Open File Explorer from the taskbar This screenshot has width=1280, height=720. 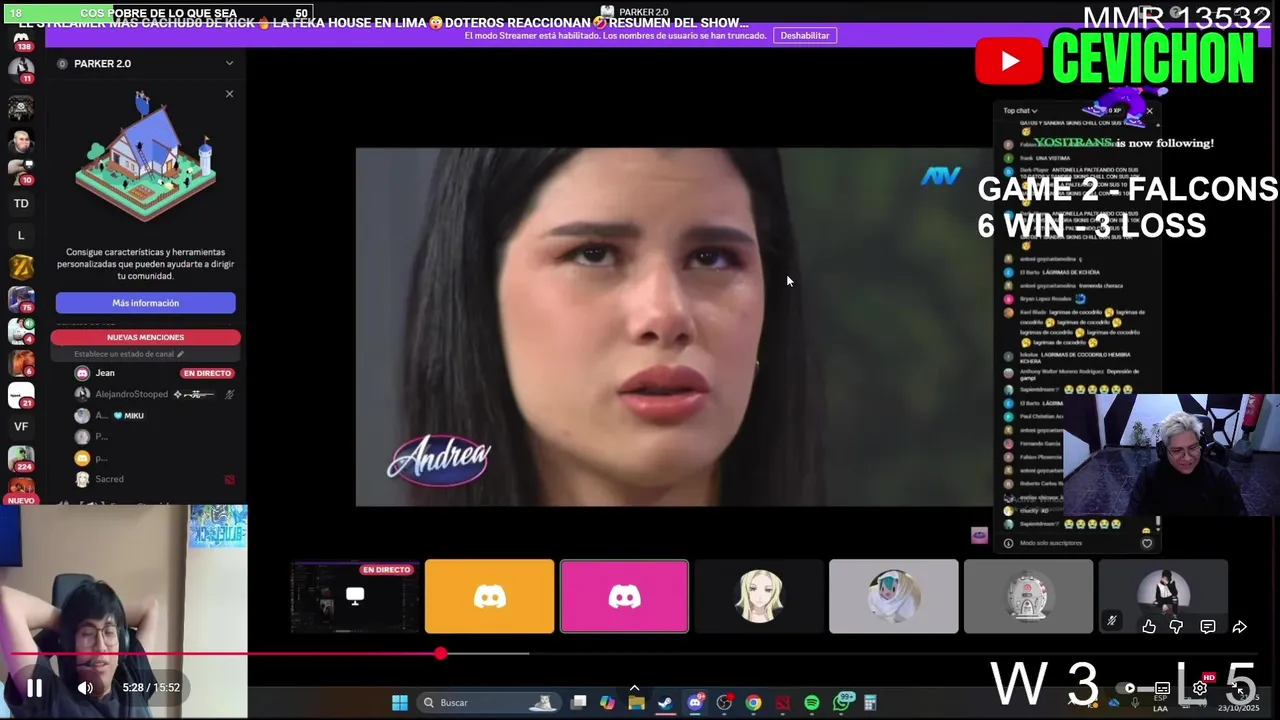pos(636,703)
